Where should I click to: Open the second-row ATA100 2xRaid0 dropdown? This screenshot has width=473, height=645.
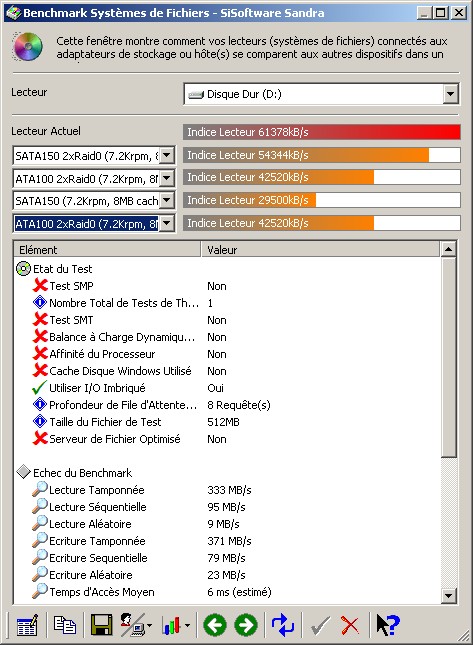(167, 179)
